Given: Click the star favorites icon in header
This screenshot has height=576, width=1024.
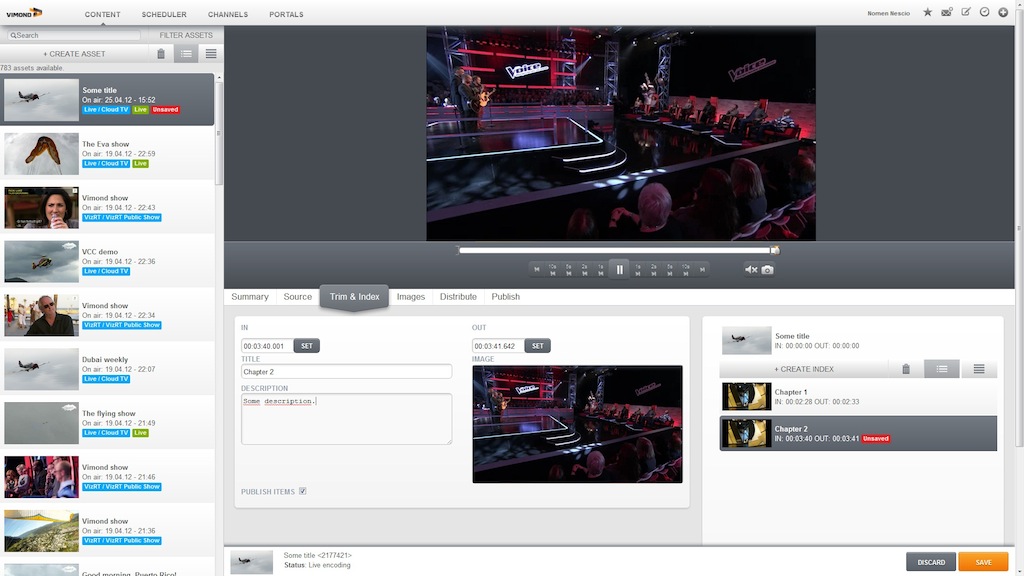Looking at the screenshot, I should [x=927, y=12].
